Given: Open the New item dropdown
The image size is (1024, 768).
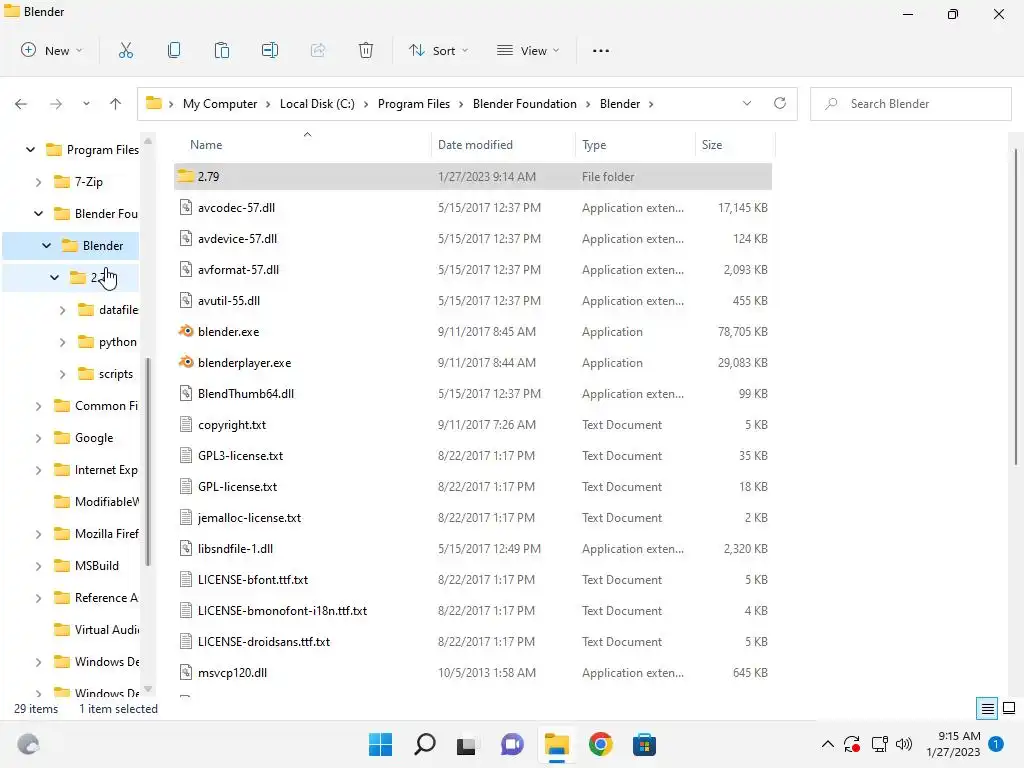Looking at the screenshot, I should click(x=52, y=50).
